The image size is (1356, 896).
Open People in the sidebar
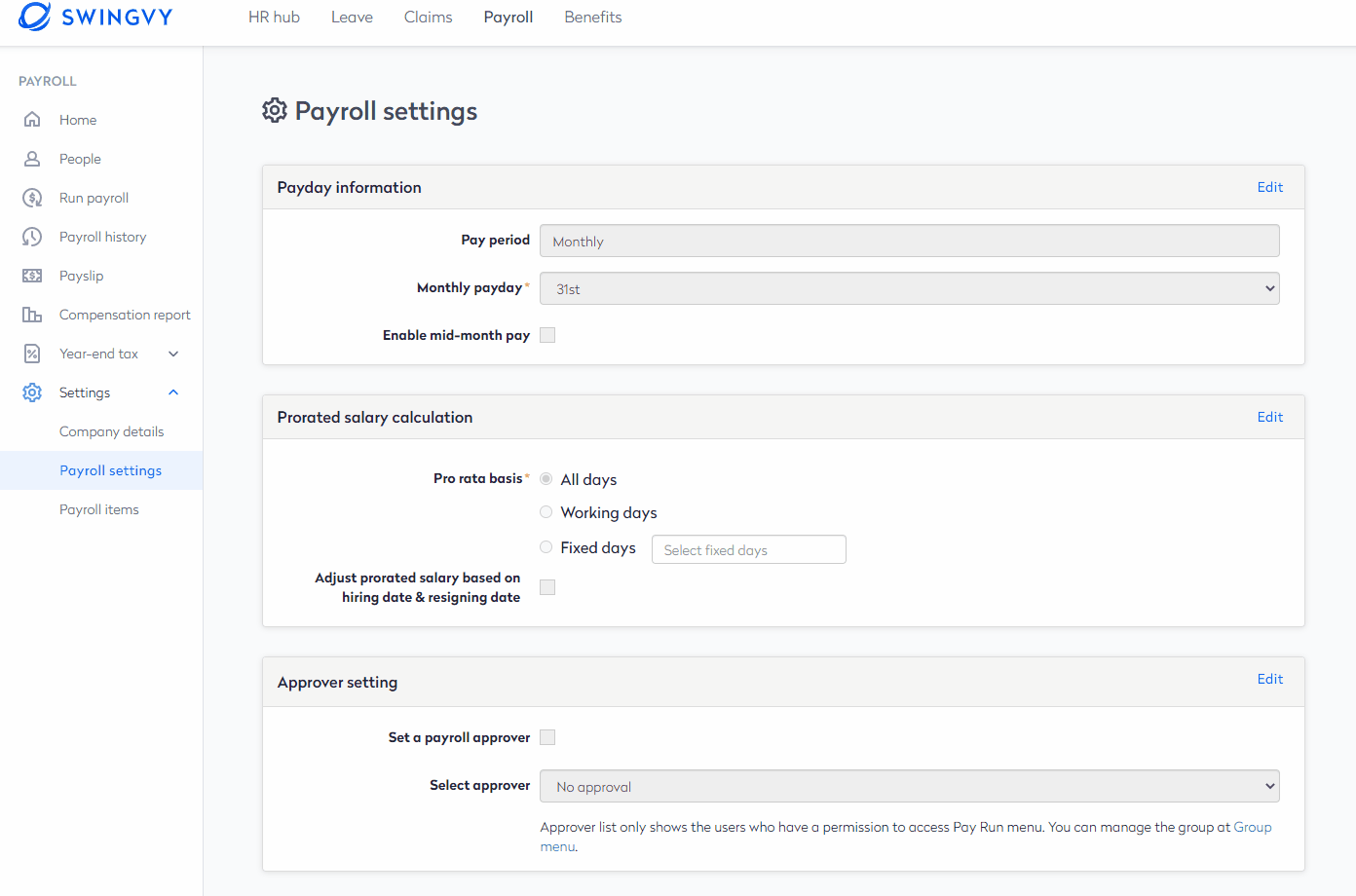80,159
